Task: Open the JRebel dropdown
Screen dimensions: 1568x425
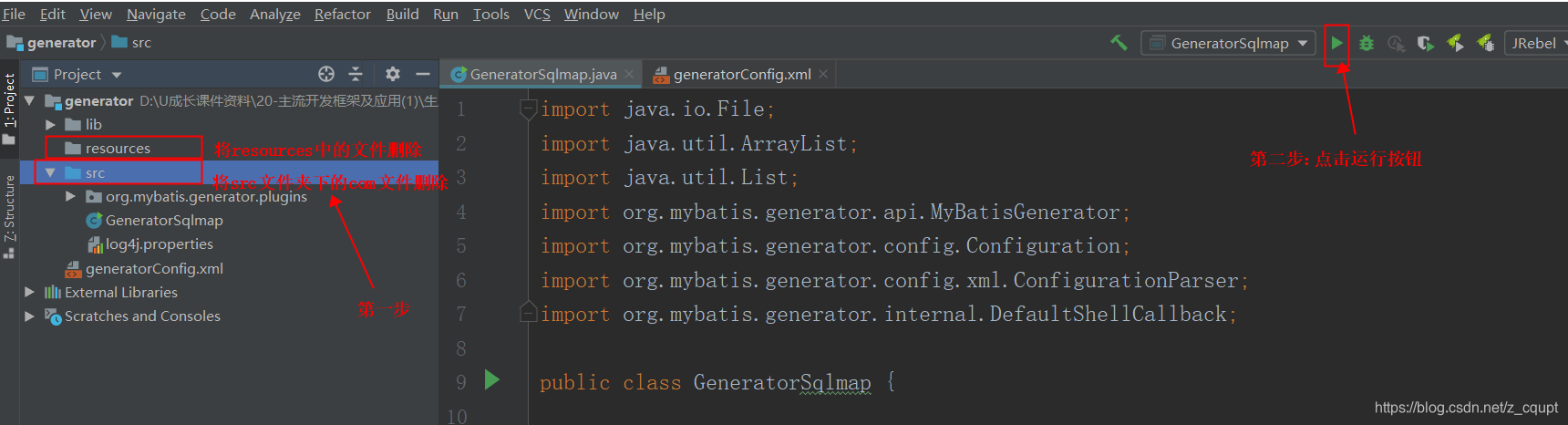Action: pyautogui.click(x=1539, y=43)
